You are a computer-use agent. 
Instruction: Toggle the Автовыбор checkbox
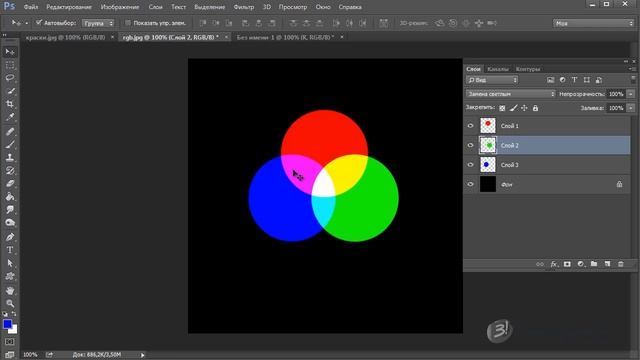click(39, 23)
